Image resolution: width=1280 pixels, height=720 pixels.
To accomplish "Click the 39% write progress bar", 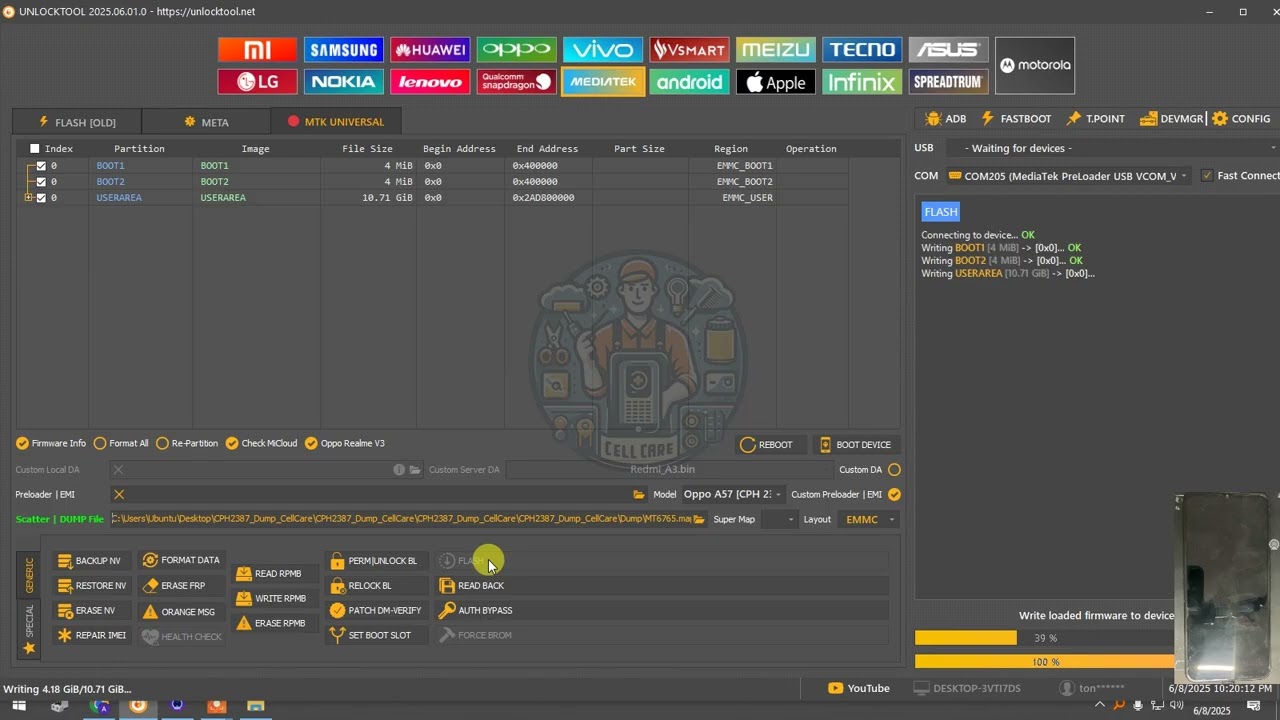I will [x=1045, y=638].
